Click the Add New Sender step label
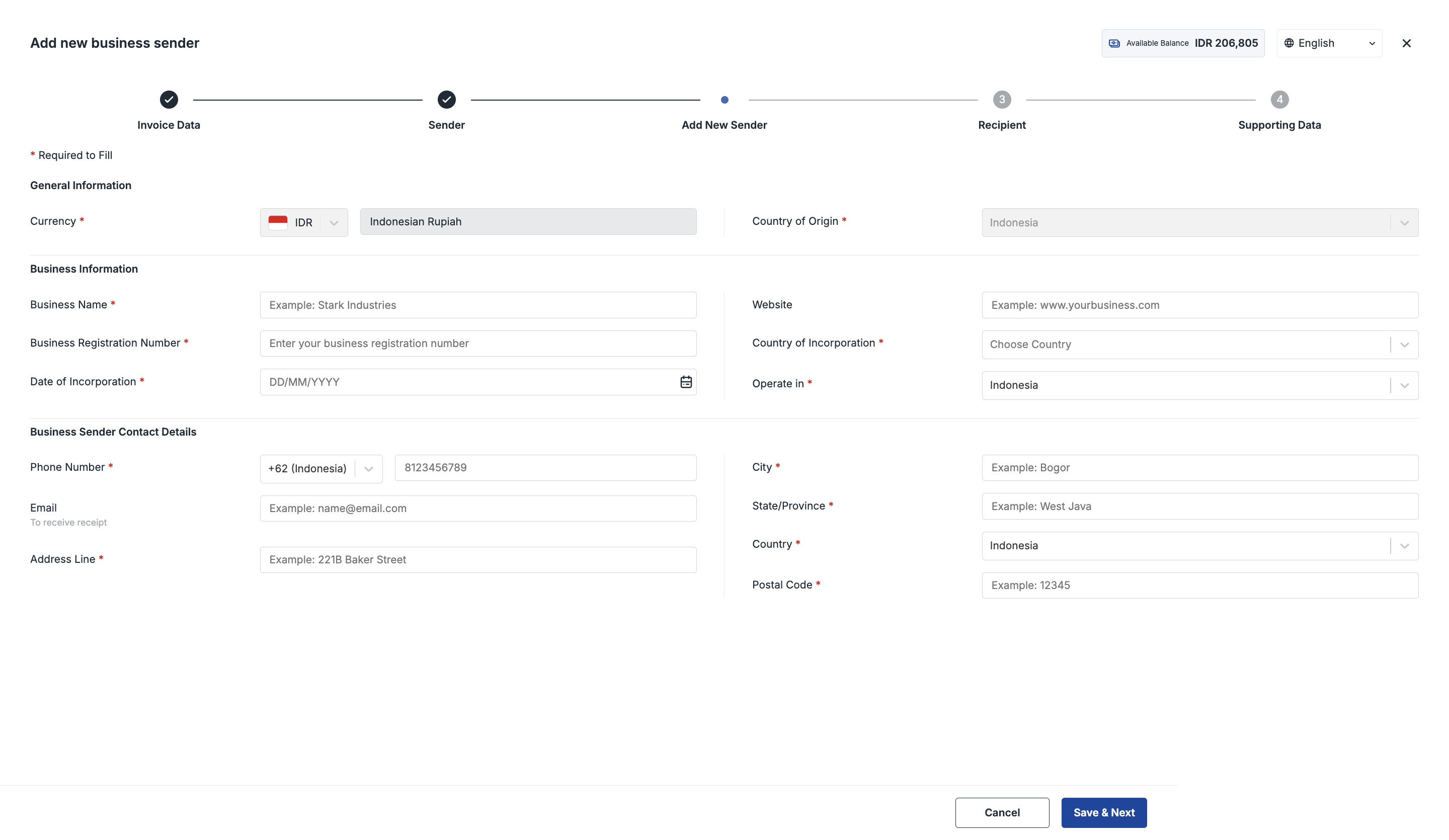 [724, 125]
